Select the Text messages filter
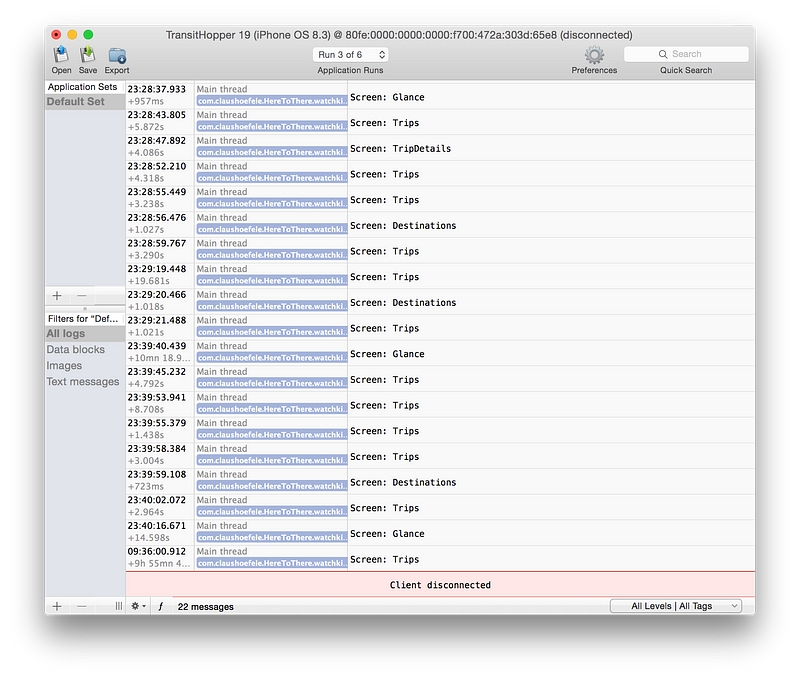This screenshot has width=800, height=679. (82, 382)
